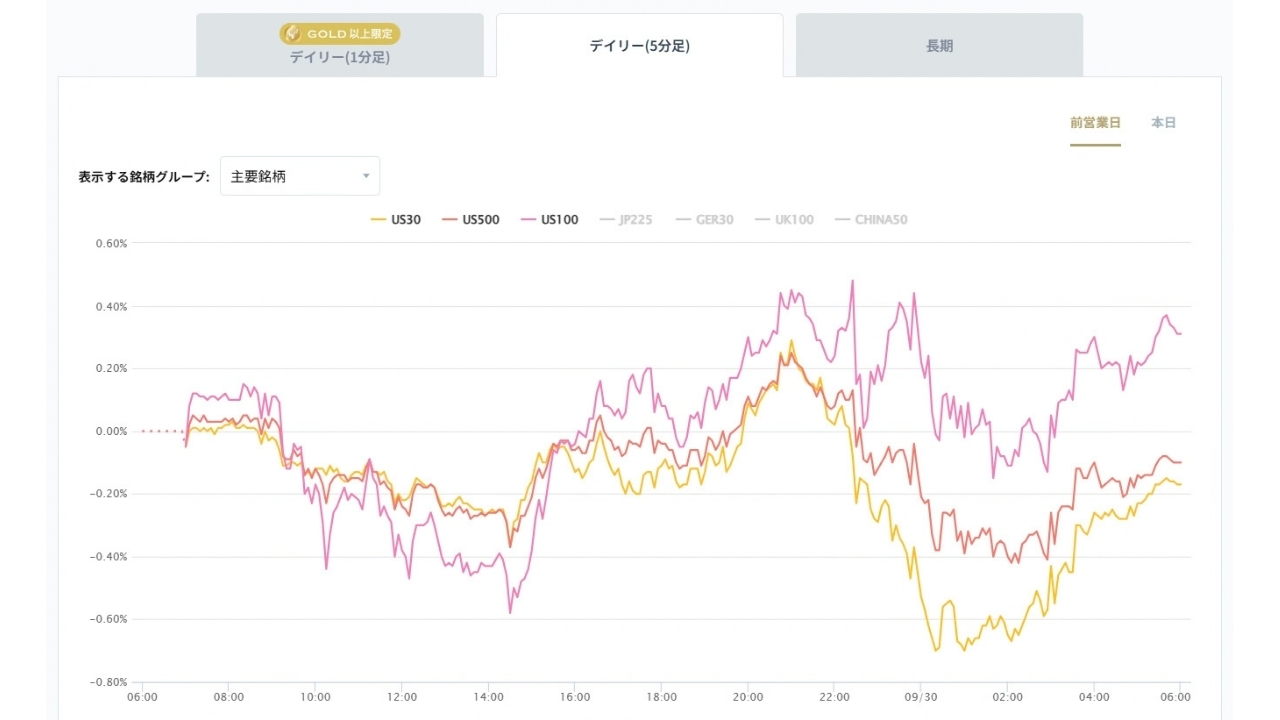Screen dimensions: 1280x720
Task: Click the -0.80% y-axis label
Action: point(109,682)
